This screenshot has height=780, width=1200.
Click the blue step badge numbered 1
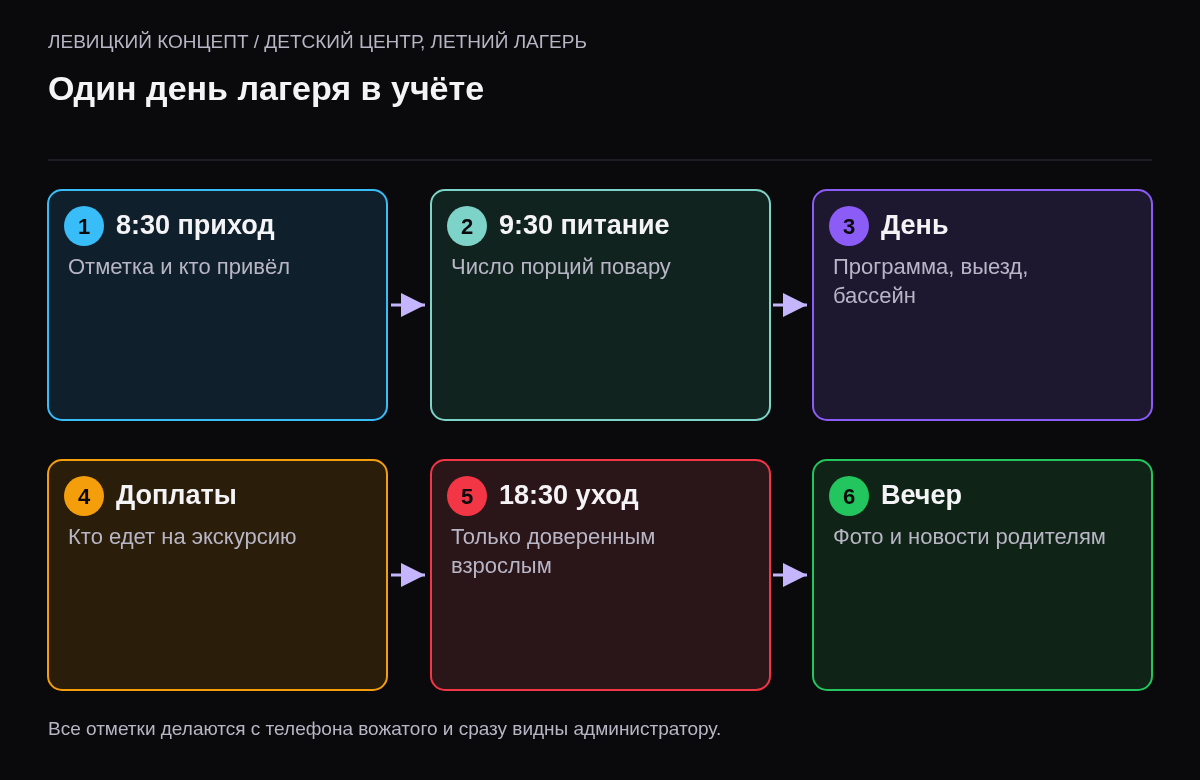pyautogui.click(x=84, y=226)
